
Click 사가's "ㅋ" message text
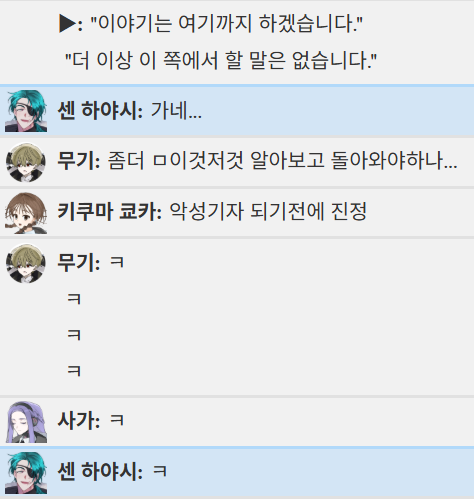tap(117, 420)
